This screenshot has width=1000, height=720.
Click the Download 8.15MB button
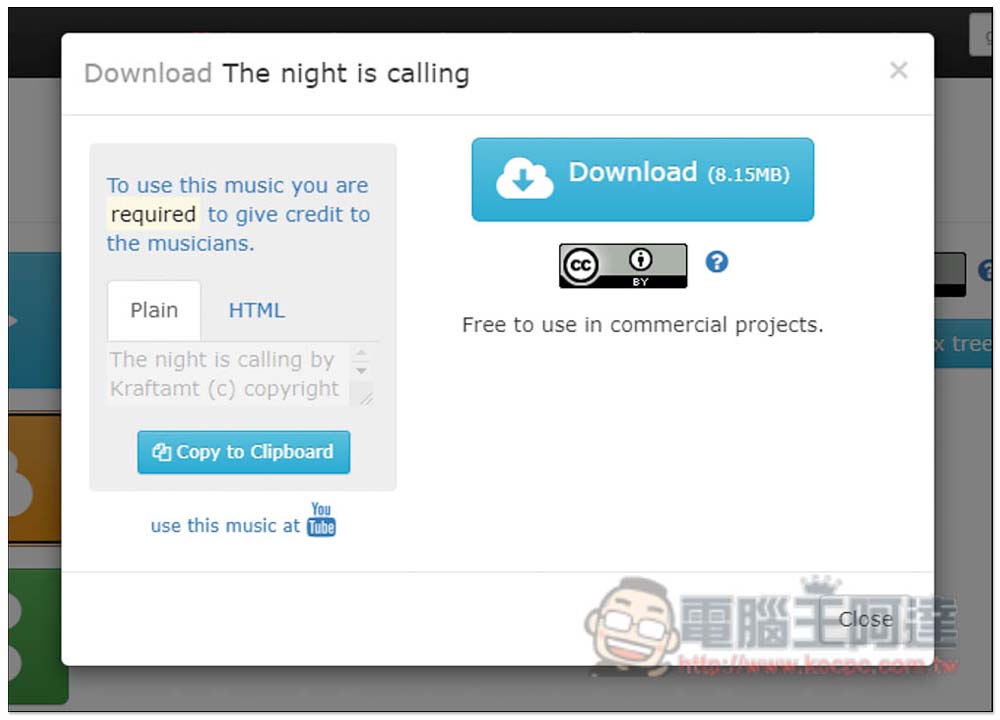coord(642,180)
